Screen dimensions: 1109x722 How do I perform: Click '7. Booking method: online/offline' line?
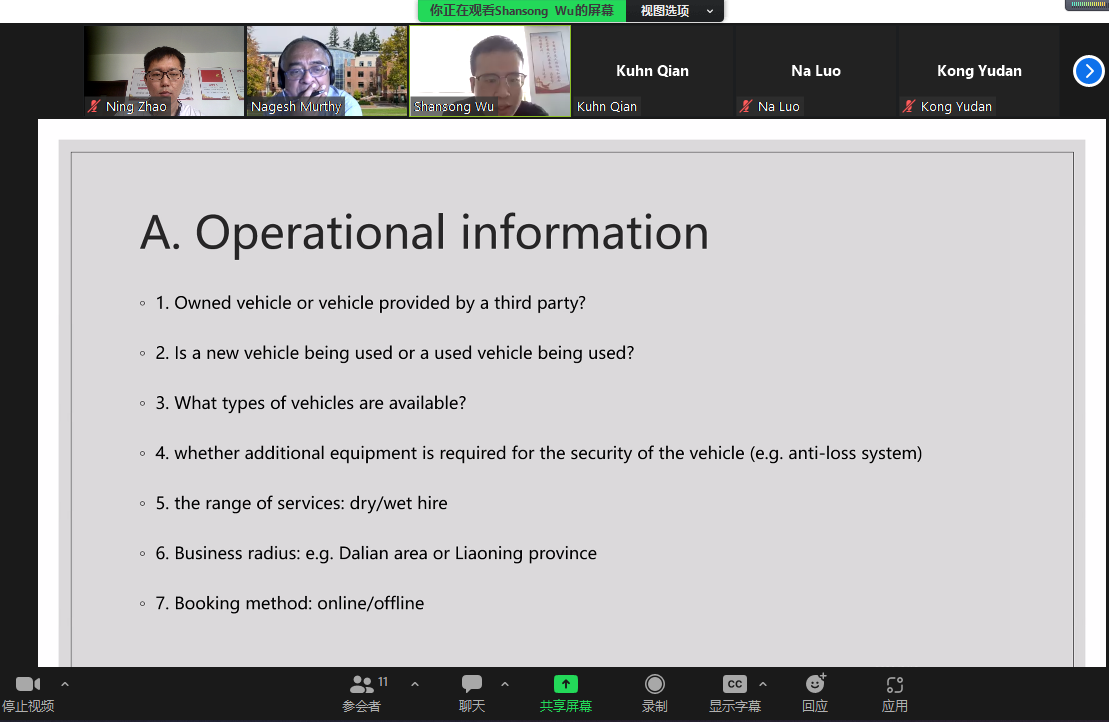[290, 603]
